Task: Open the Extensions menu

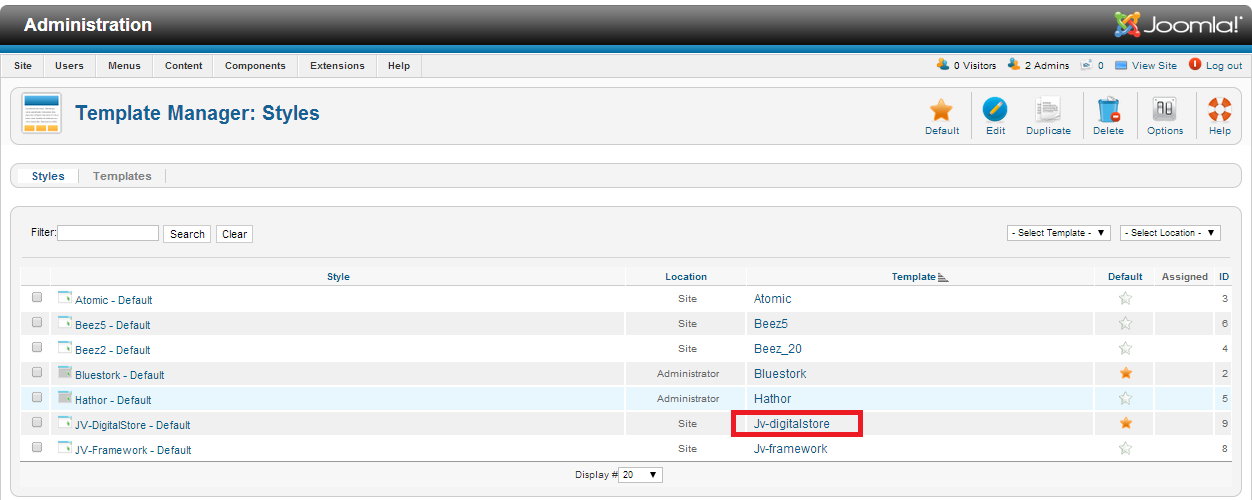Action: (x=337, y=66)
